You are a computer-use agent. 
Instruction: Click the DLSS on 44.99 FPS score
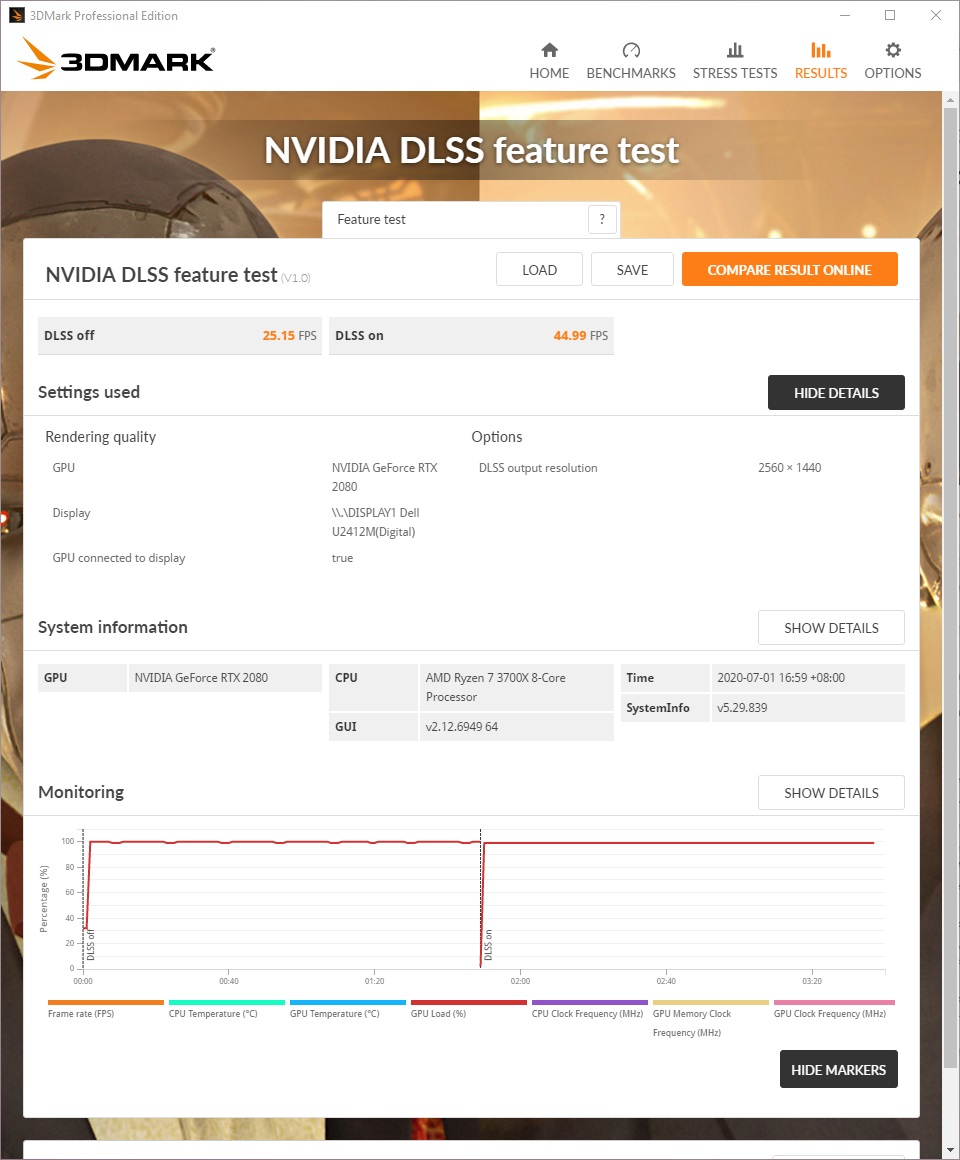pyautogui.click(x=471, y=335)
